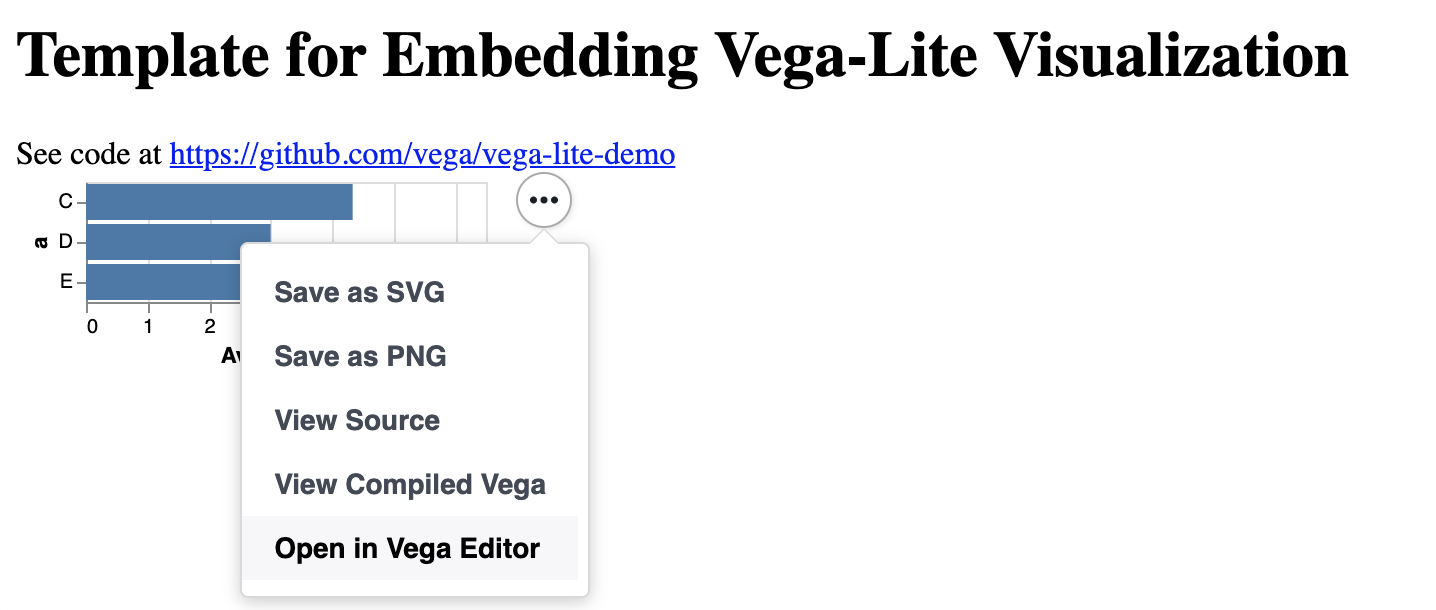
Task: Click the y-axis title "a"
Action: tap(41, 242)
